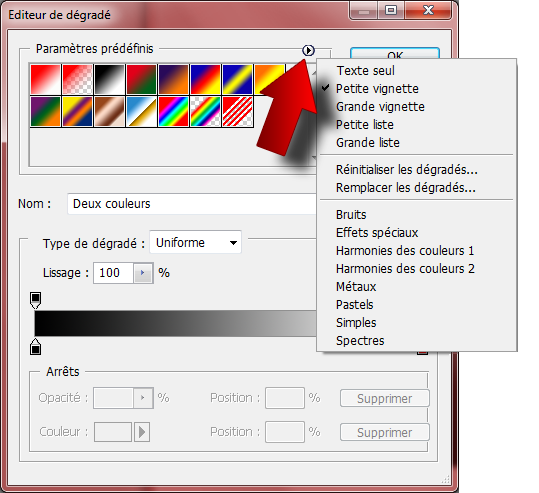Image resolution: width=539 pixels, height=493 pixels.
Task: Pick the red to transparent gradient preset
Action: pyautogui.click(x=77, y=79)
